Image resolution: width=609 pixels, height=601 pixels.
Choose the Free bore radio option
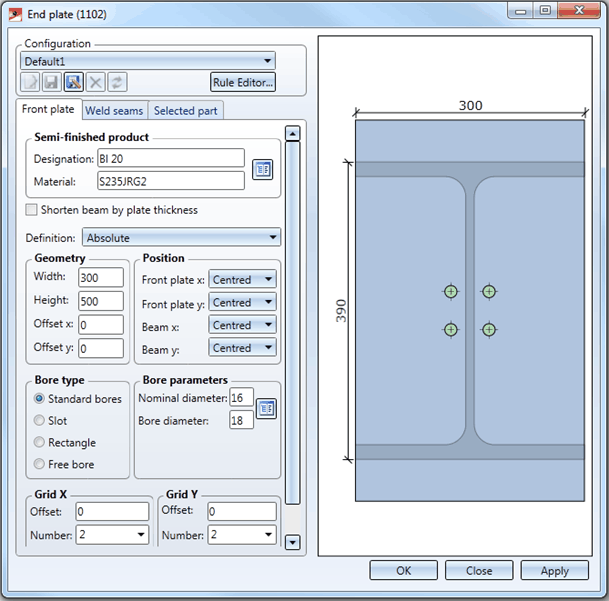40,464
